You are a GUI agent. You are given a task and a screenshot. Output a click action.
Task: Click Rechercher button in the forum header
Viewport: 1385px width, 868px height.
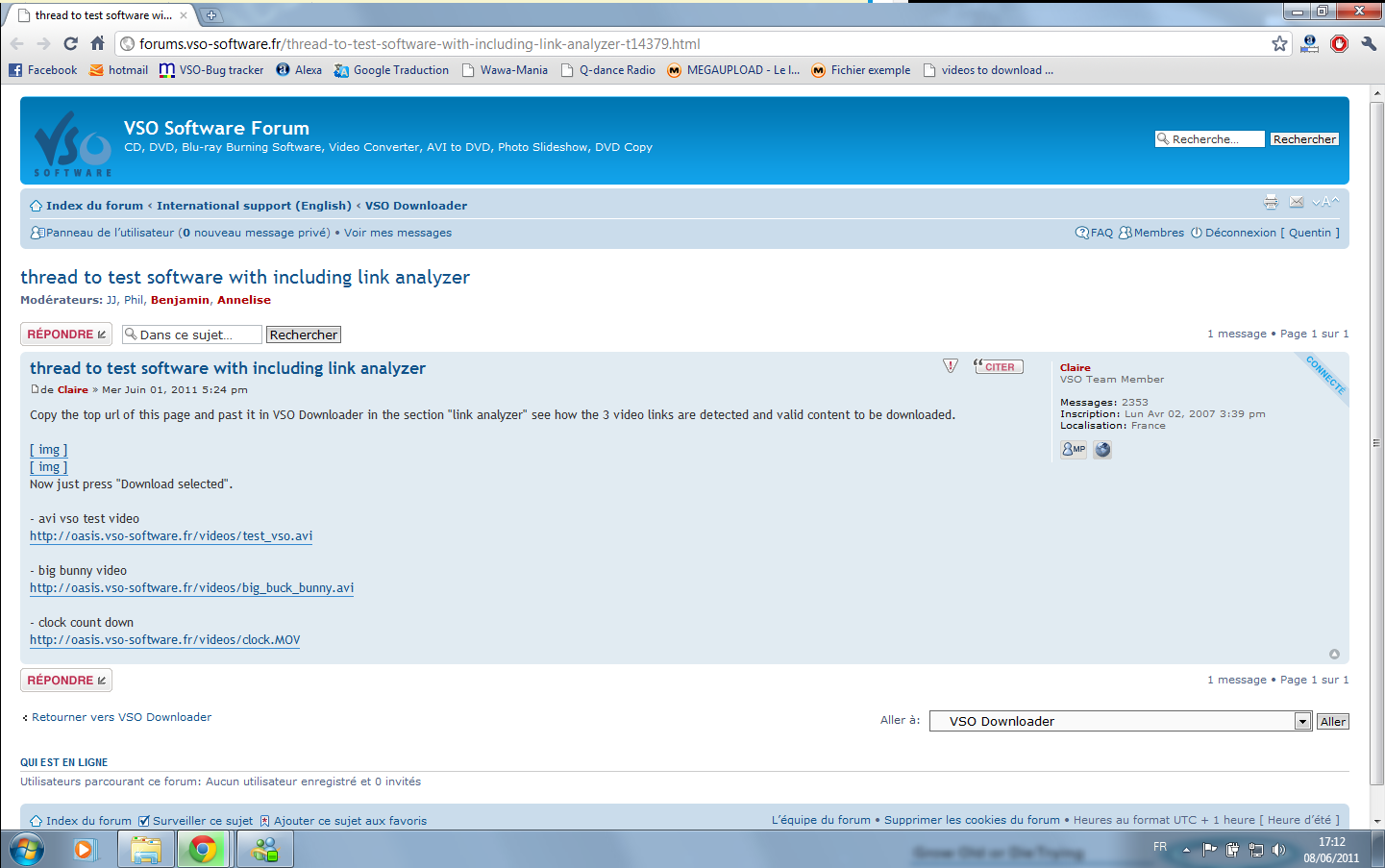point(1304,139)
